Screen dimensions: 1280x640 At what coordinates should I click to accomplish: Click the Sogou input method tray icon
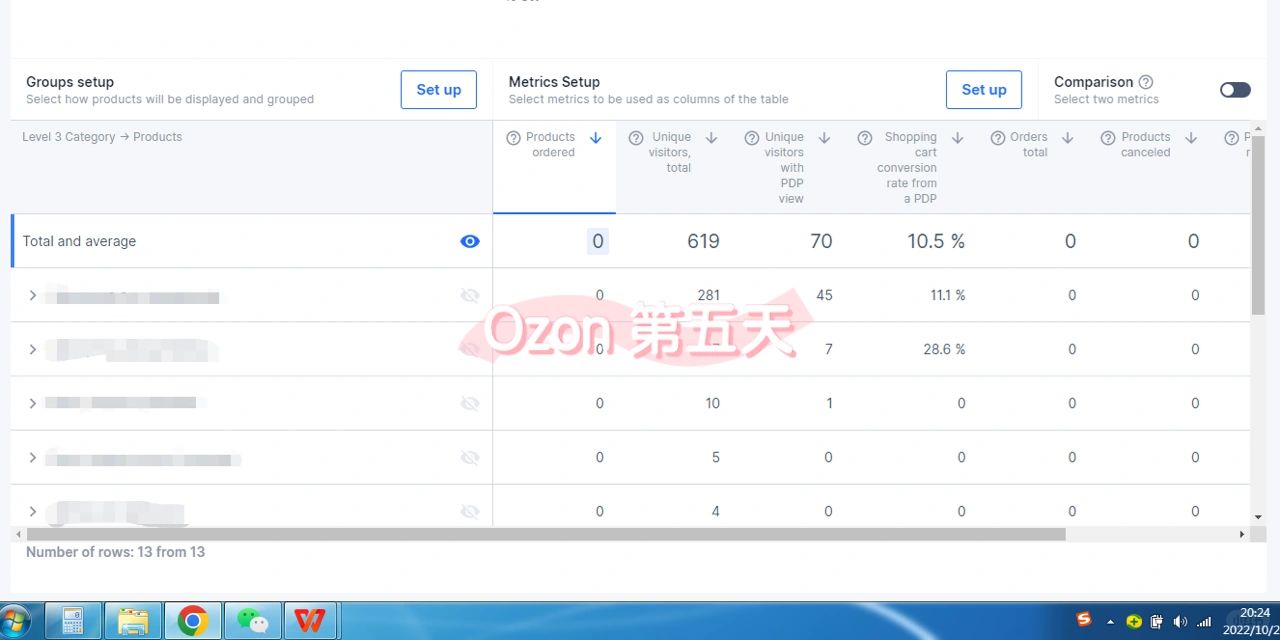pos(1084,620)
